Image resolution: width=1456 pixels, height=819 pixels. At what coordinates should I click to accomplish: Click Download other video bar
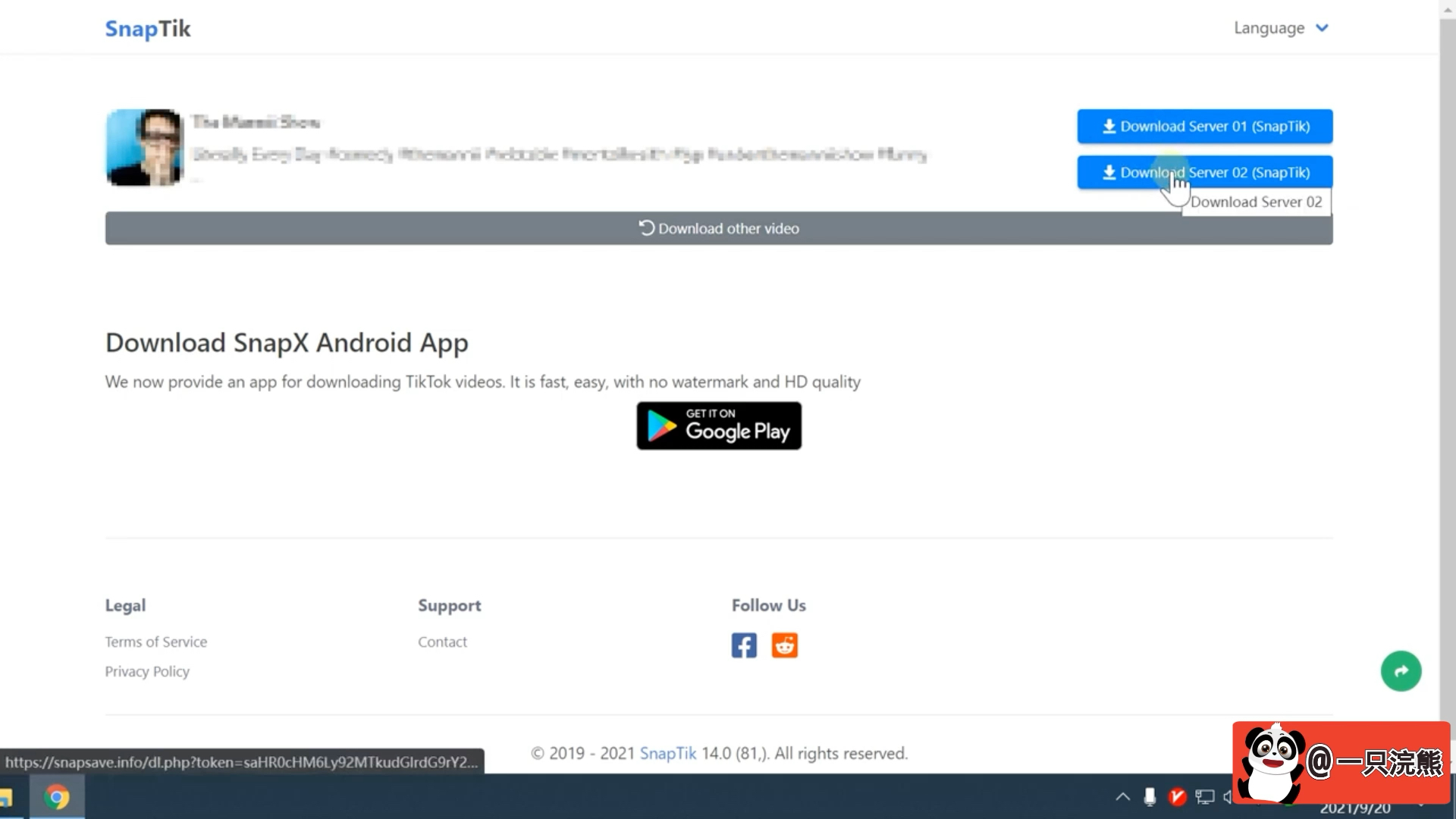point(718,228)
